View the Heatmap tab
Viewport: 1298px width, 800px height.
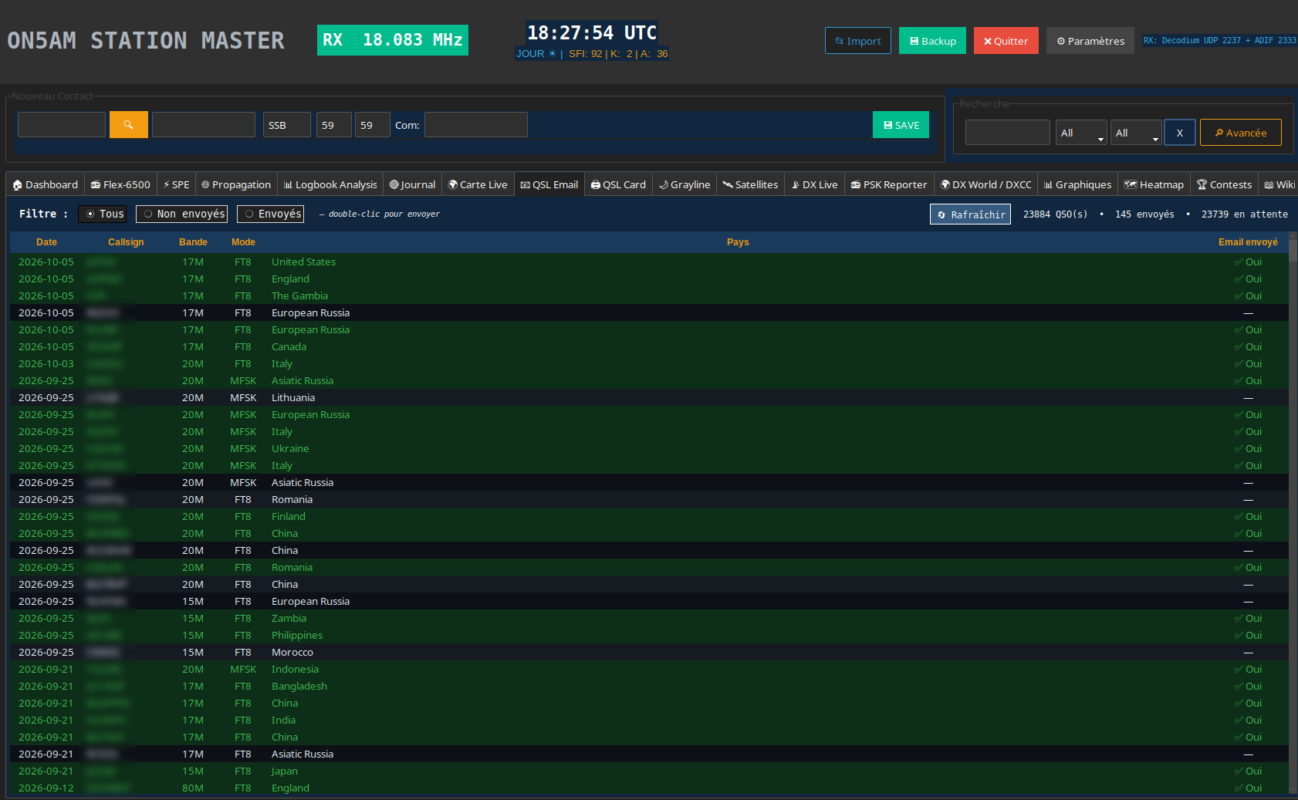click(1154, 184)
